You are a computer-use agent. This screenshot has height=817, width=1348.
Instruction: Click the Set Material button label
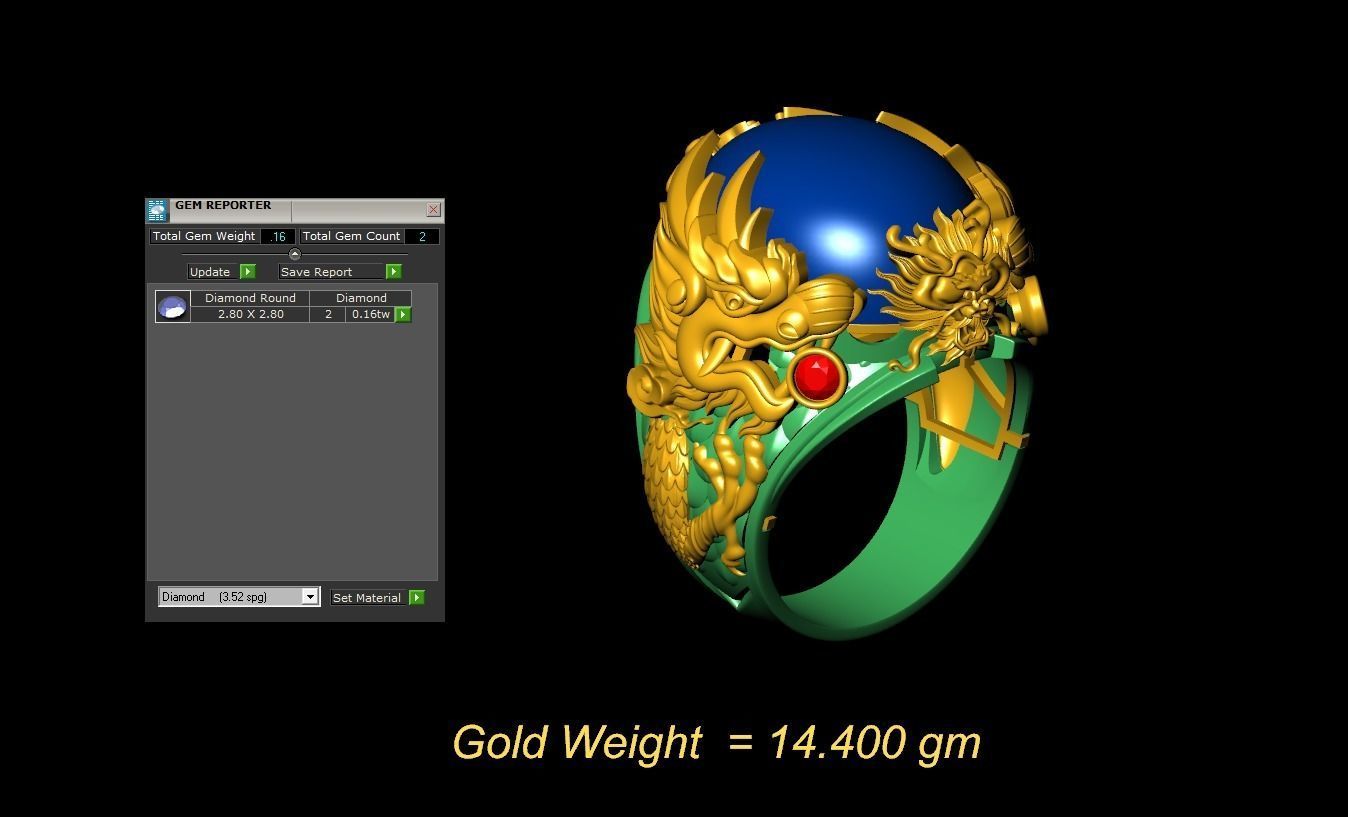pyautogui.click(x=367, y=598)
